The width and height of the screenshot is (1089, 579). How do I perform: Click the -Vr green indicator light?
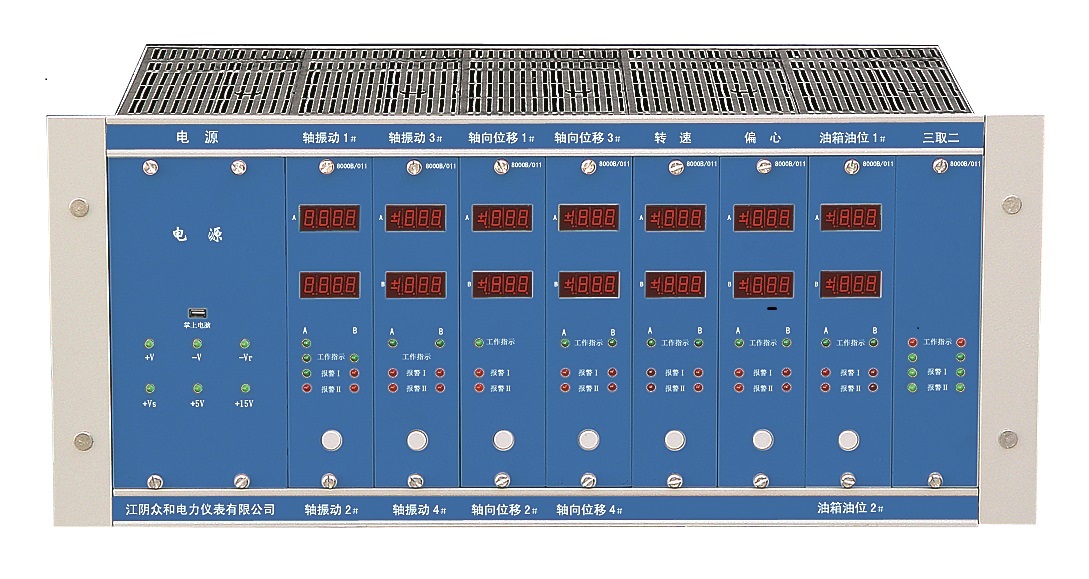coord(243,343)
